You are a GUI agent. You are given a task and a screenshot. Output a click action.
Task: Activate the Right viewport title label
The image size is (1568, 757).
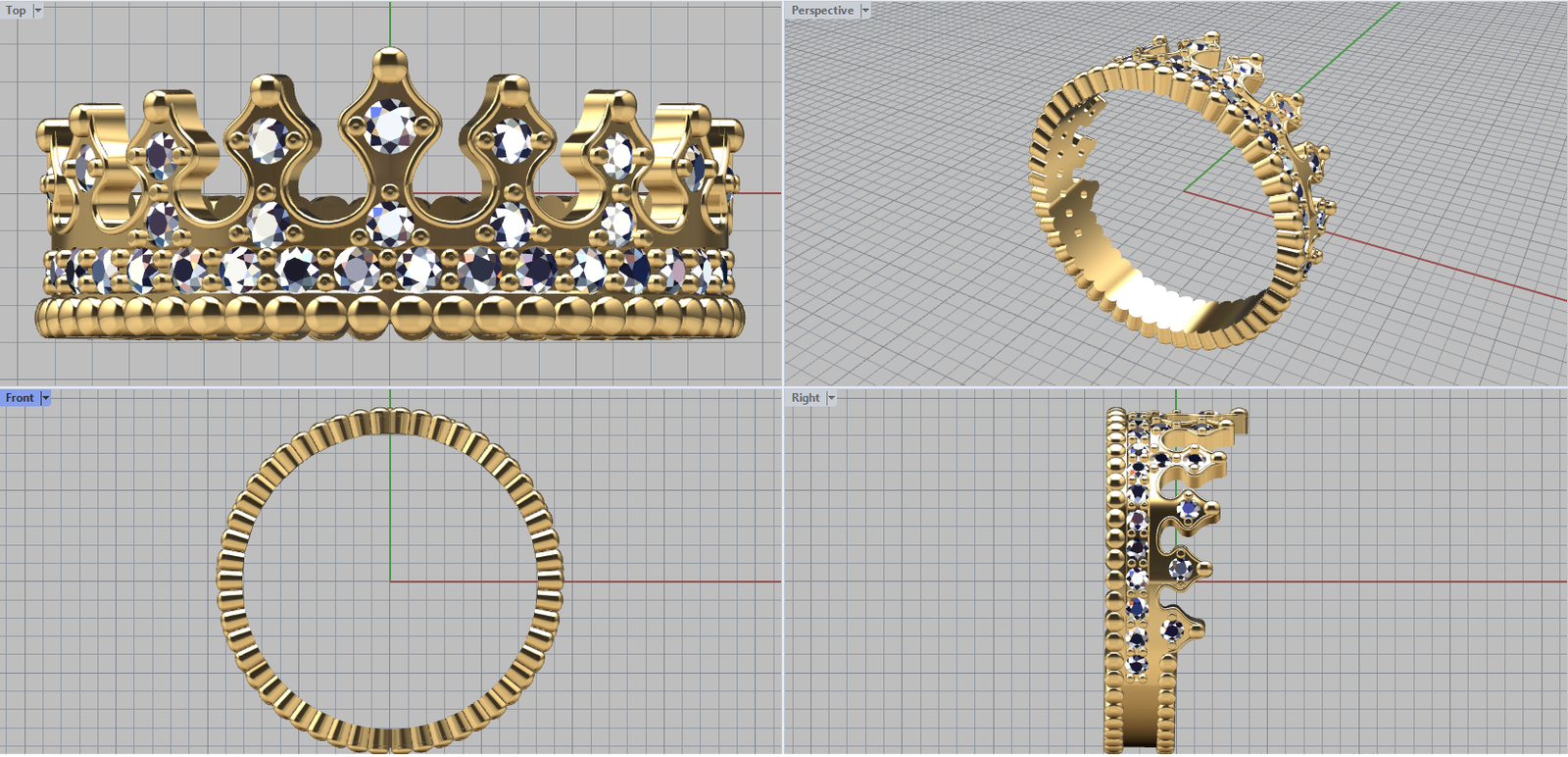click(806, 398)
